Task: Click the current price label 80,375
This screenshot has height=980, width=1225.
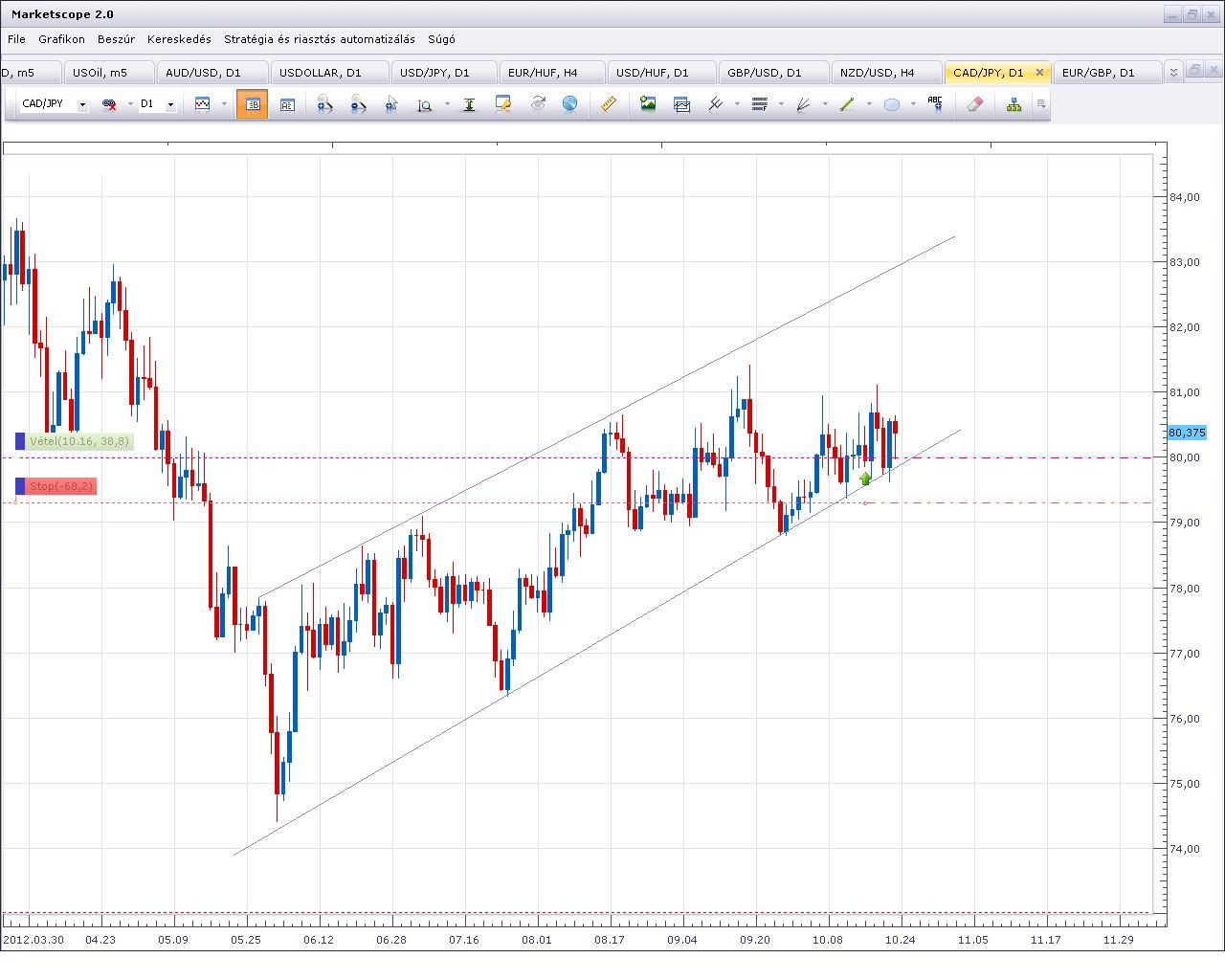Action: tap(1187, 433)
